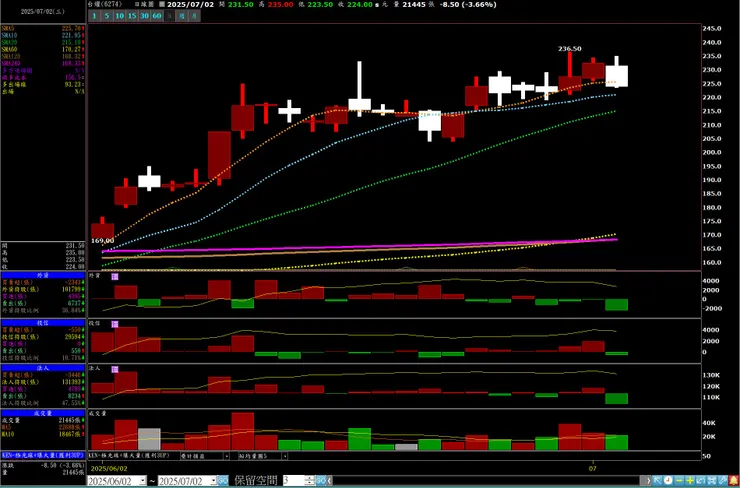Switch to the 10-minute timeframe

(119, 16)
